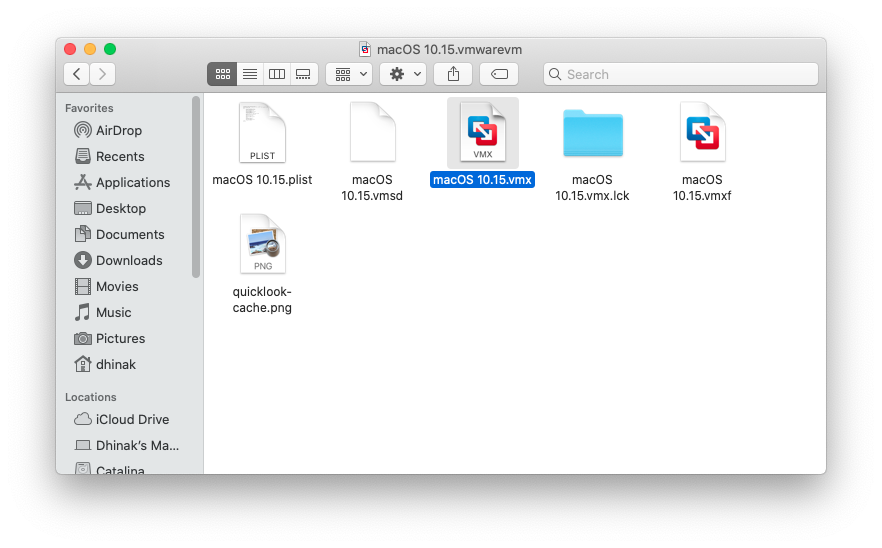
Task: Switch to list view mode
Action: 250,74
